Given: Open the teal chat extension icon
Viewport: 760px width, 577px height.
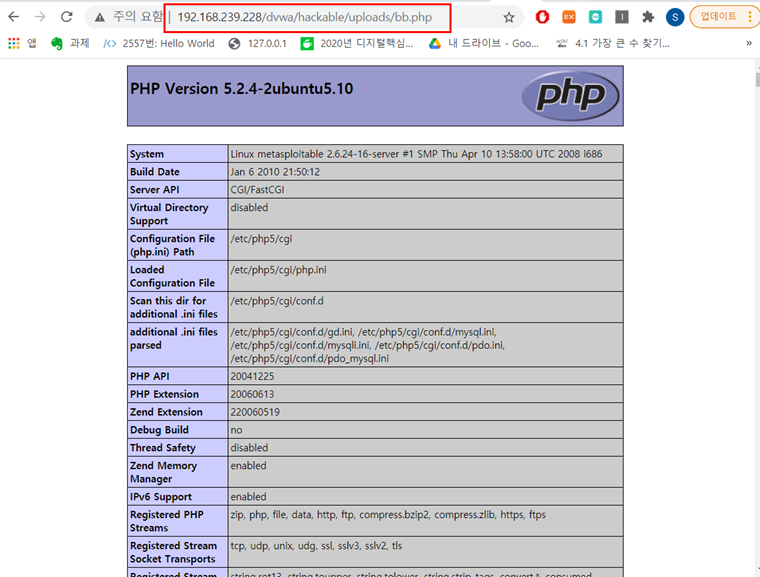Looking at the screenshot, I should [595, 17].
